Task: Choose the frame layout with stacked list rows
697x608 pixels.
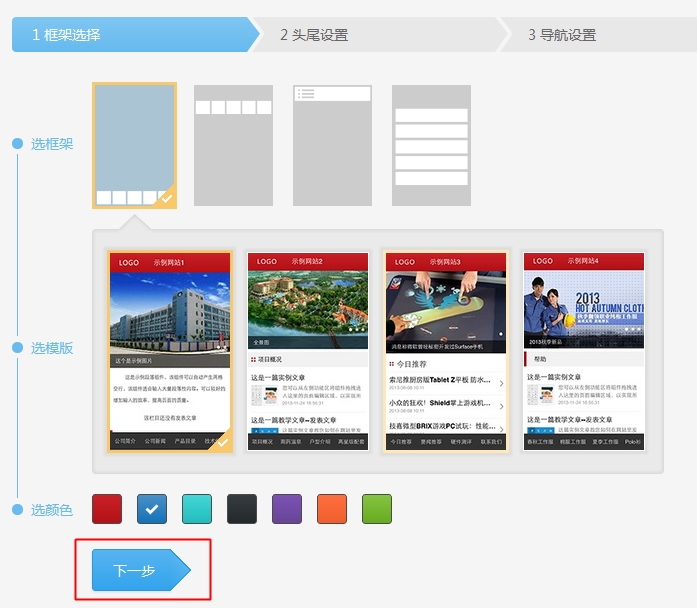Action: point(431,145)
